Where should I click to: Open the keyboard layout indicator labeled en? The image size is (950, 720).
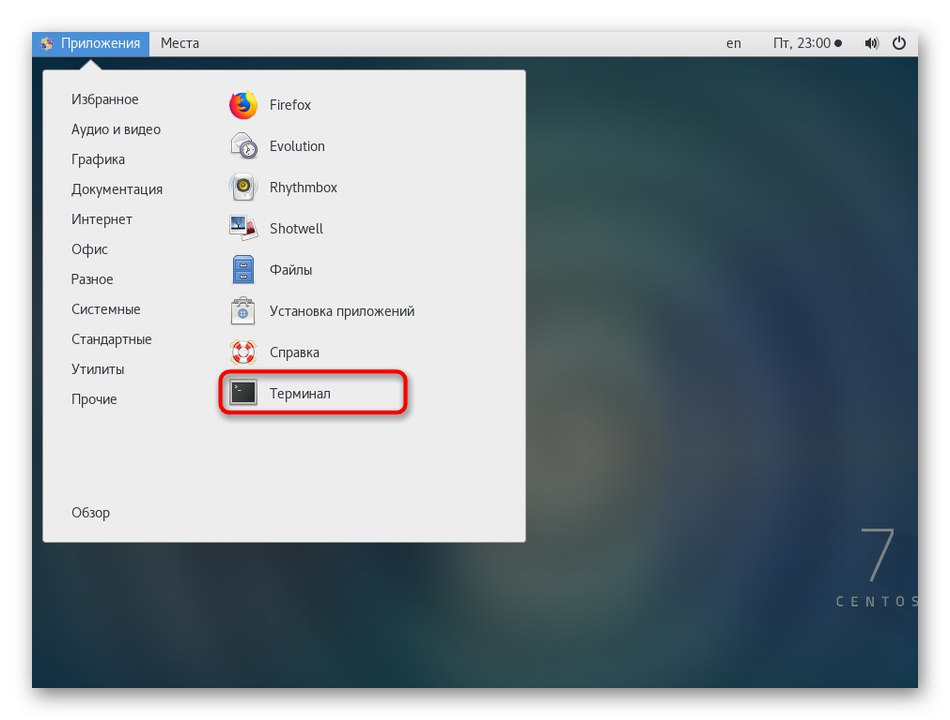point(733,43)
